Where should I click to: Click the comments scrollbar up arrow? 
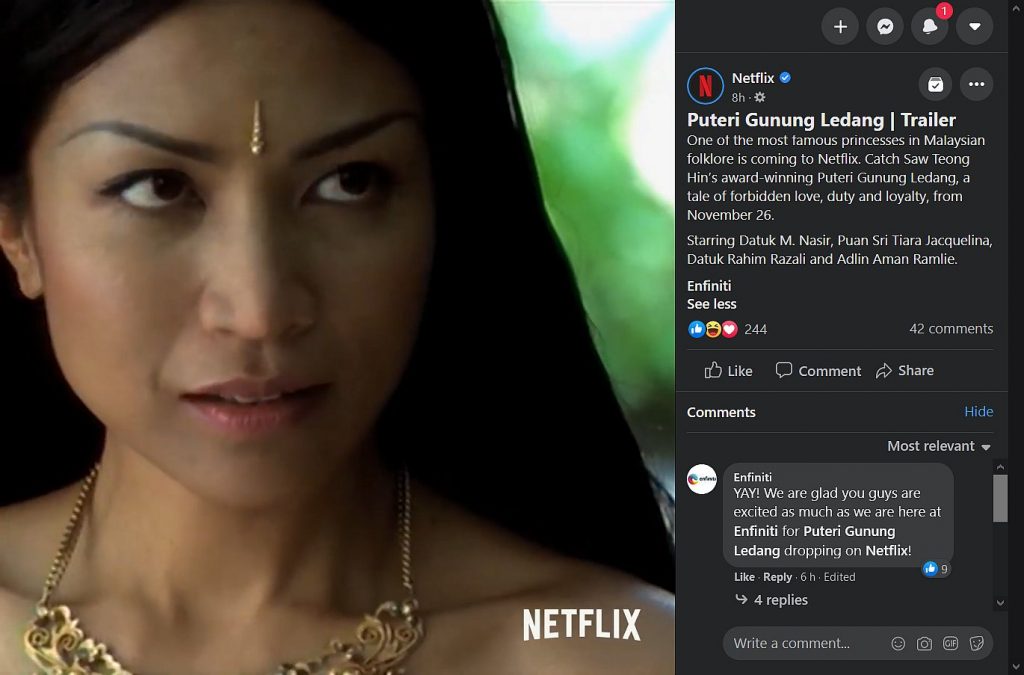click(1000, 467)
